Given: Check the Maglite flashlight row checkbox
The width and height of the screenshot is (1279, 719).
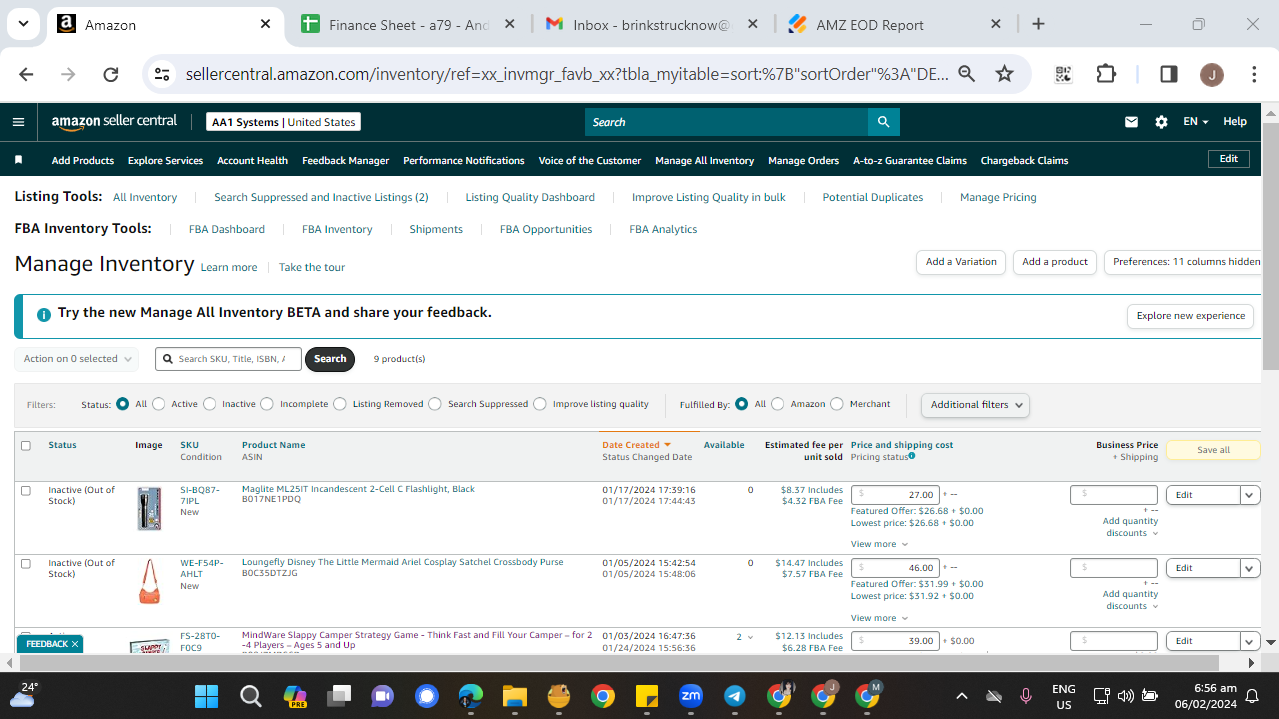Looking at the screenshot, I should tap(26, 491).
